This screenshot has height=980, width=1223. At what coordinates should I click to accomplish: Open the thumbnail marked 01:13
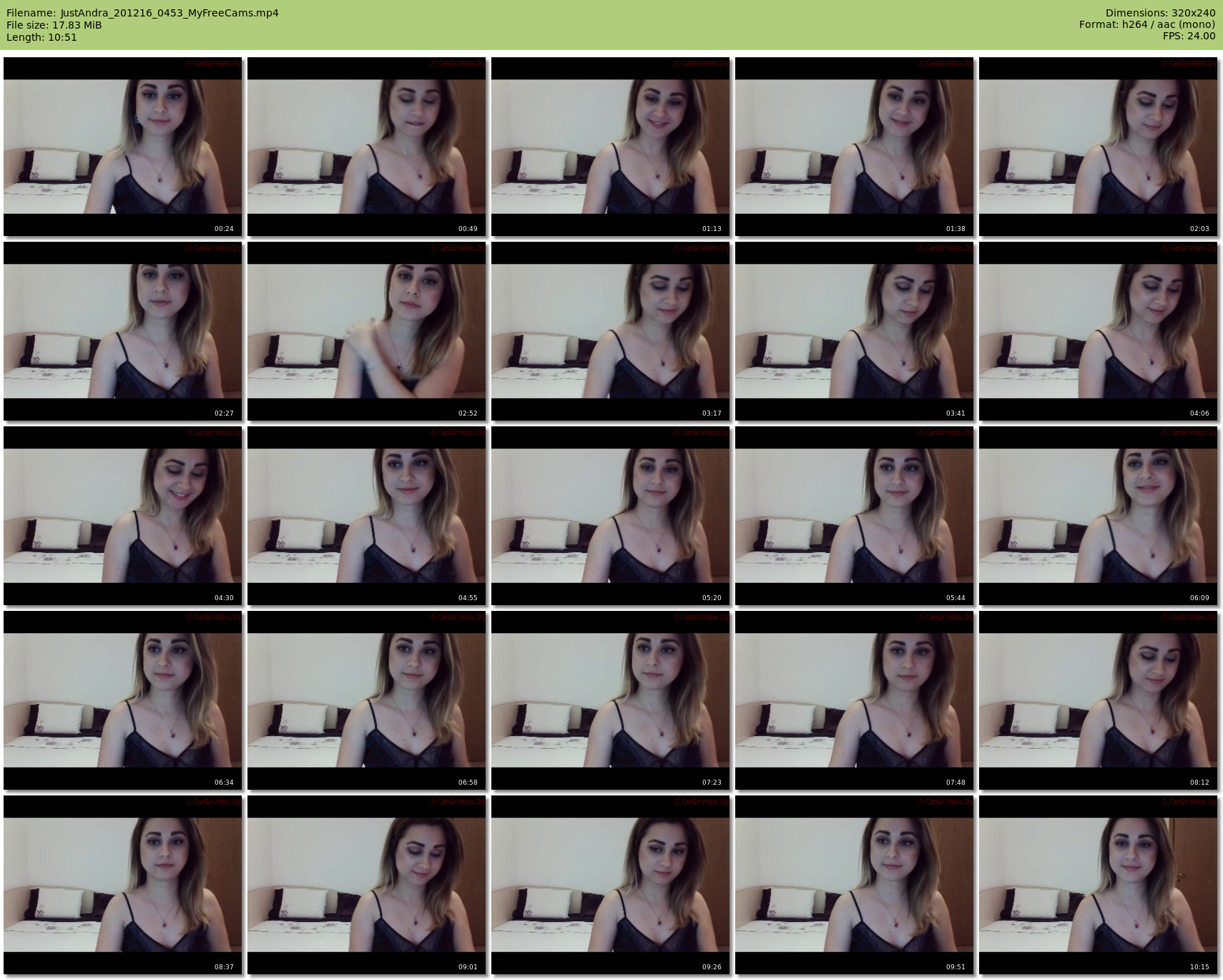(x=610, y=147)
